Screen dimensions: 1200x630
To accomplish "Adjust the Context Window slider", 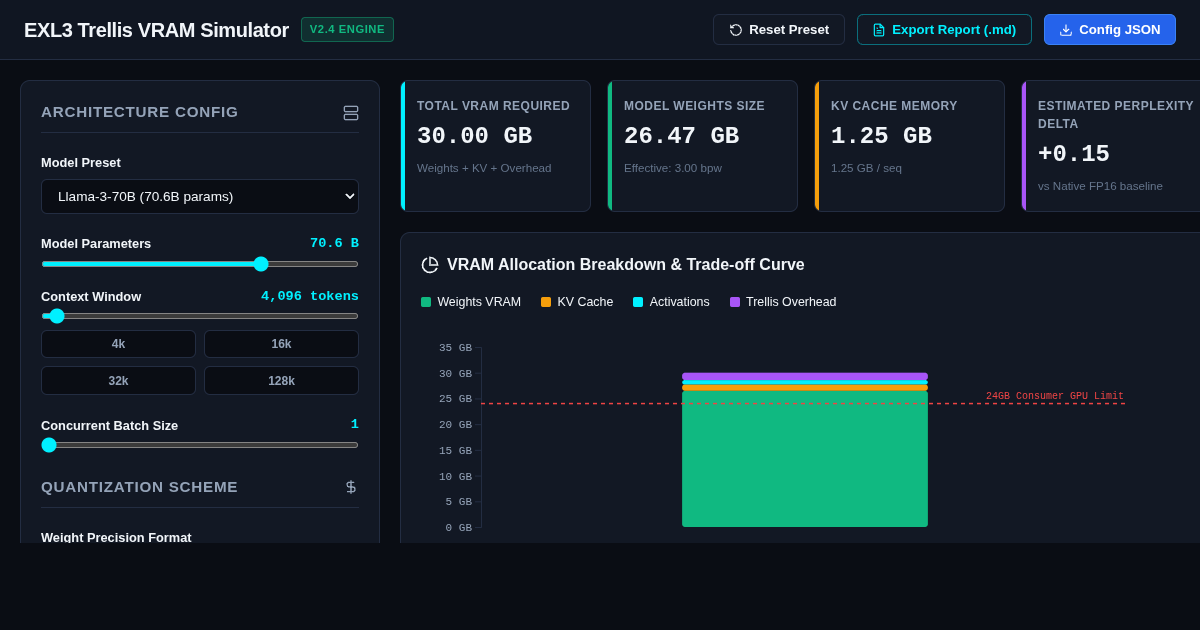I will click(x=200, y=316).
